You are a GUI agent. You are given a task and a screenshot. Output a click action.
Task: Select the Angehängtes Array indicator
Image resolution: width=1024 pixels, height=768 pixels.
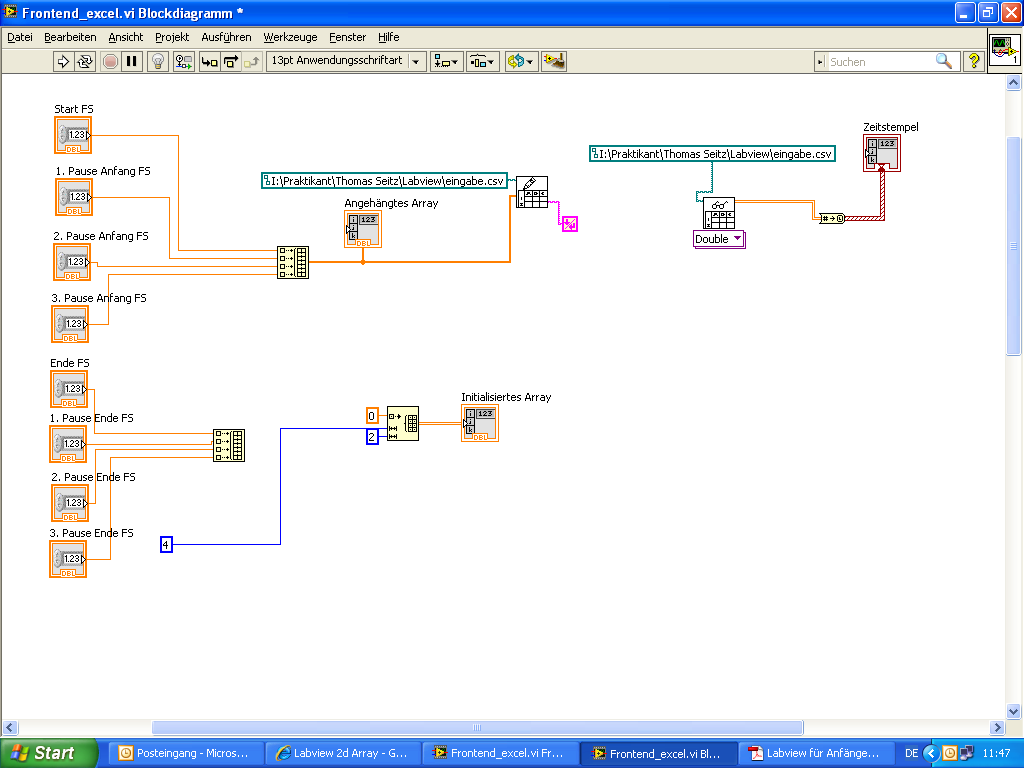click(363, 229)
